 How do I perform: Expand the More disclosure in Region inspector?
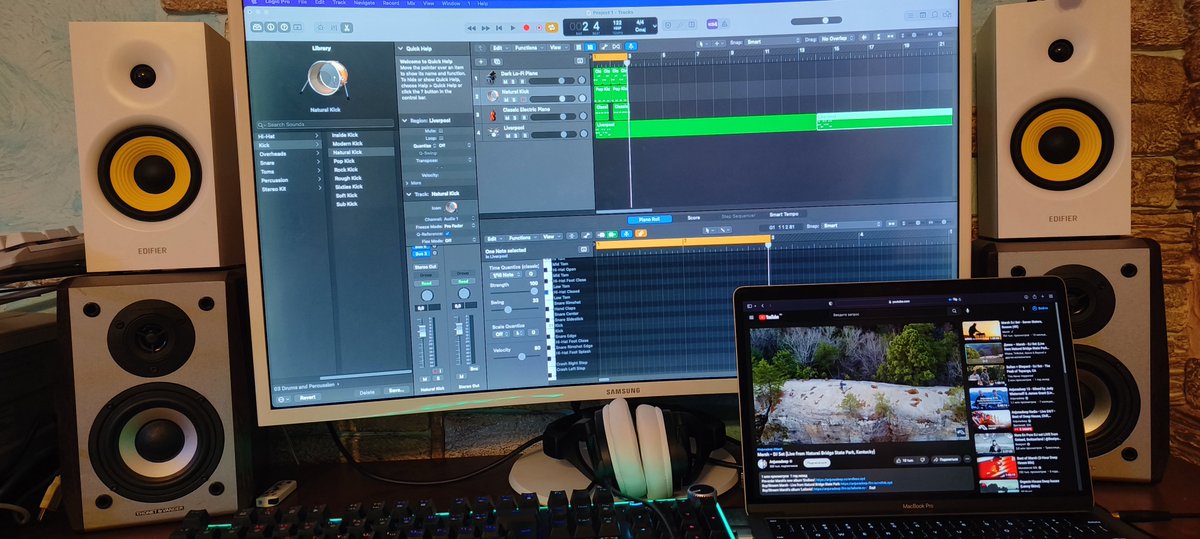tap(408, 182)
